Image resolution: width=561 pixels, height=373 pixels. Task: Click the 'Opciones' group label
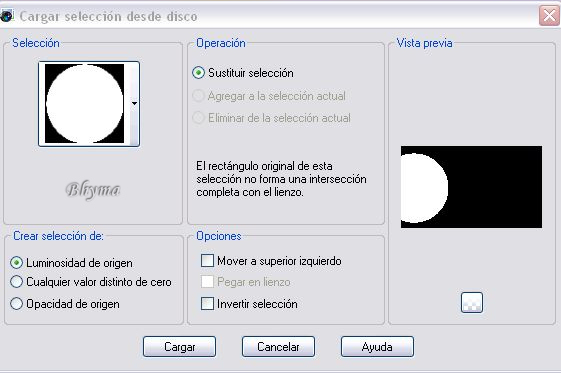pos(219,236)
